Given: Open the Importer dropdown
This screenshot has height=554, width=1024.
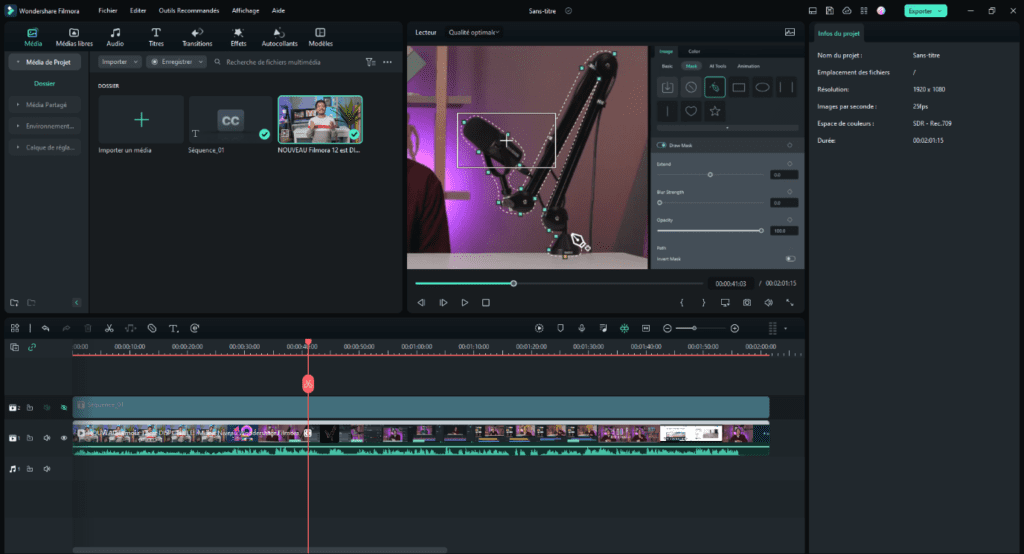Looking at the screenshot, I should coord(119,62).
